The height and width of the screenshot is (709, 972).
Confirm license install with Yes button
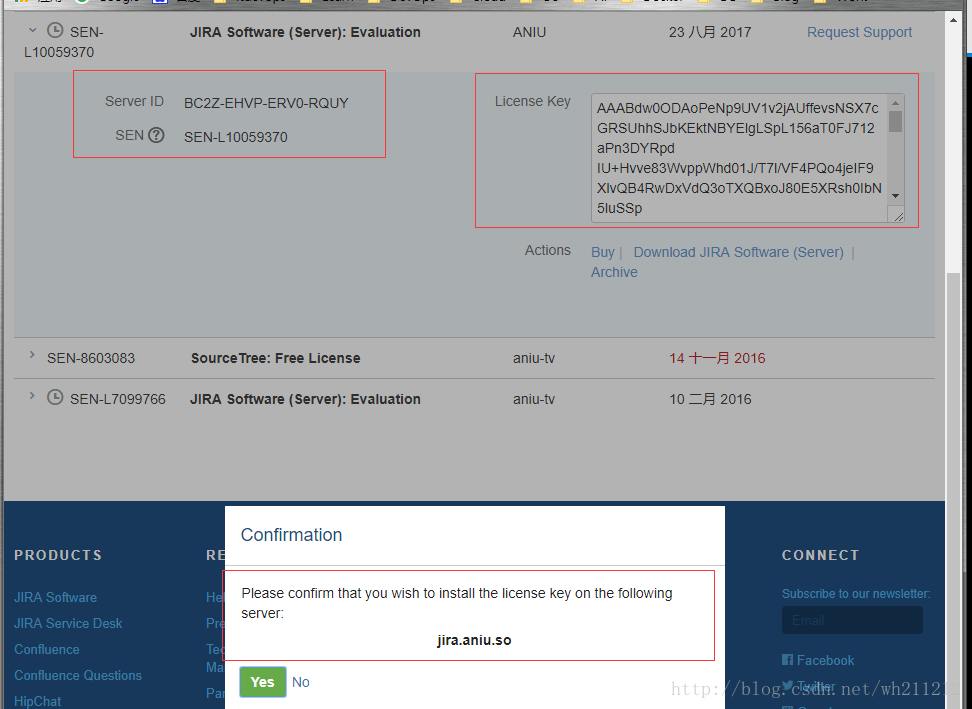coord(263,682)
